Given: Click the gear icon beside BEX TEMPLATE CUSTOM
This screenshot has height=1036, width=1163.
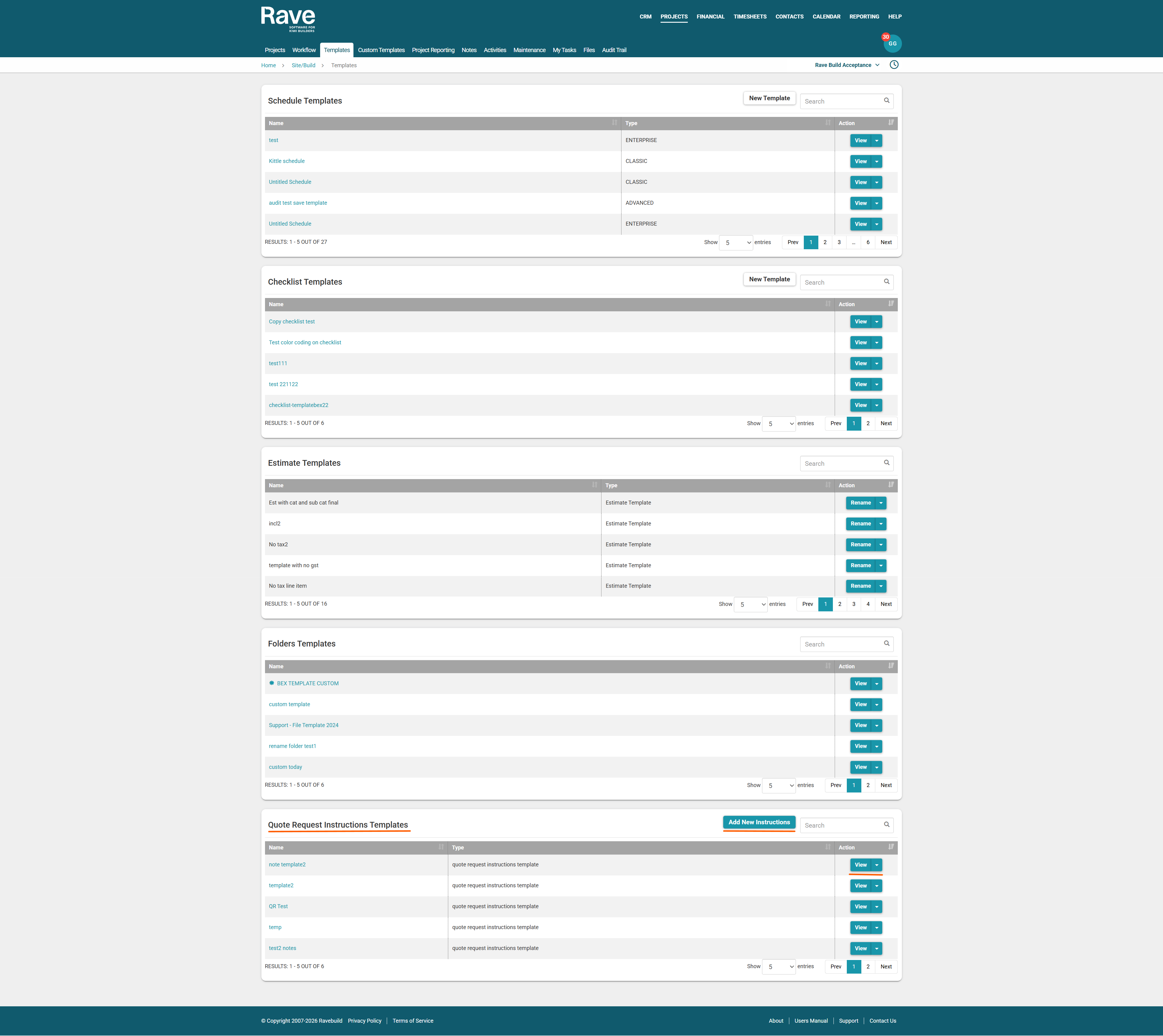Looking at the screenshot, I should [272, 683].
